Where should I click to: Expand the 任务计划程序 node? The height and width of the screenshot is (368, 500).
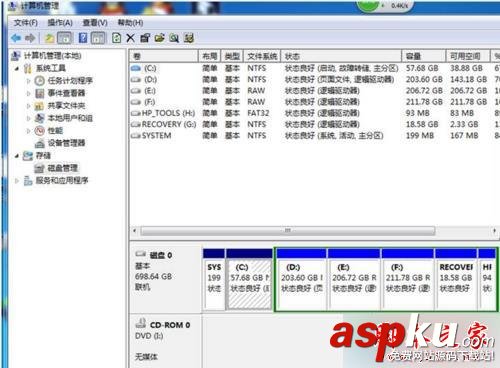(28, 81)
